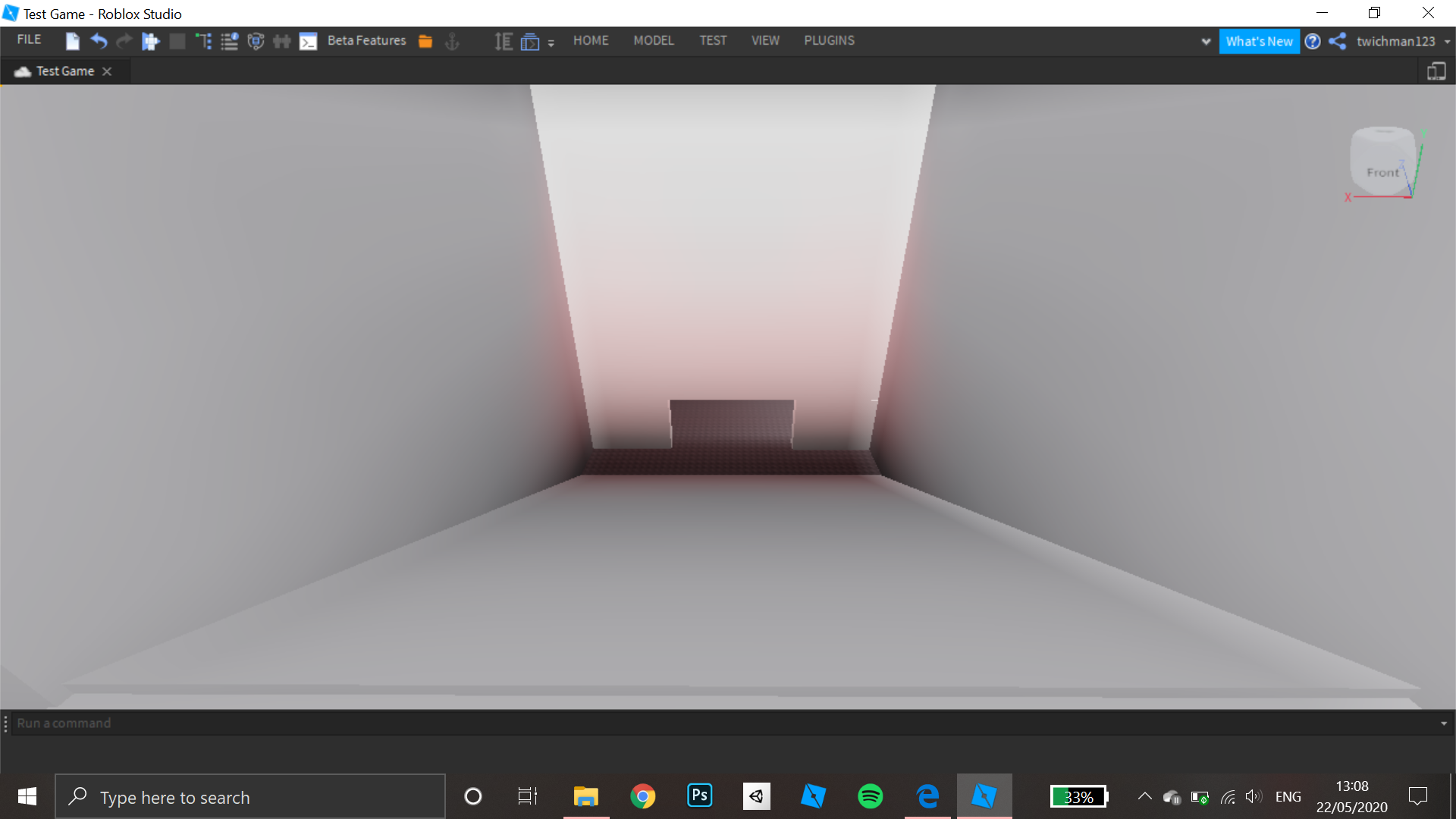
Task: Redo the last action
Action: [x=124, y=41]
